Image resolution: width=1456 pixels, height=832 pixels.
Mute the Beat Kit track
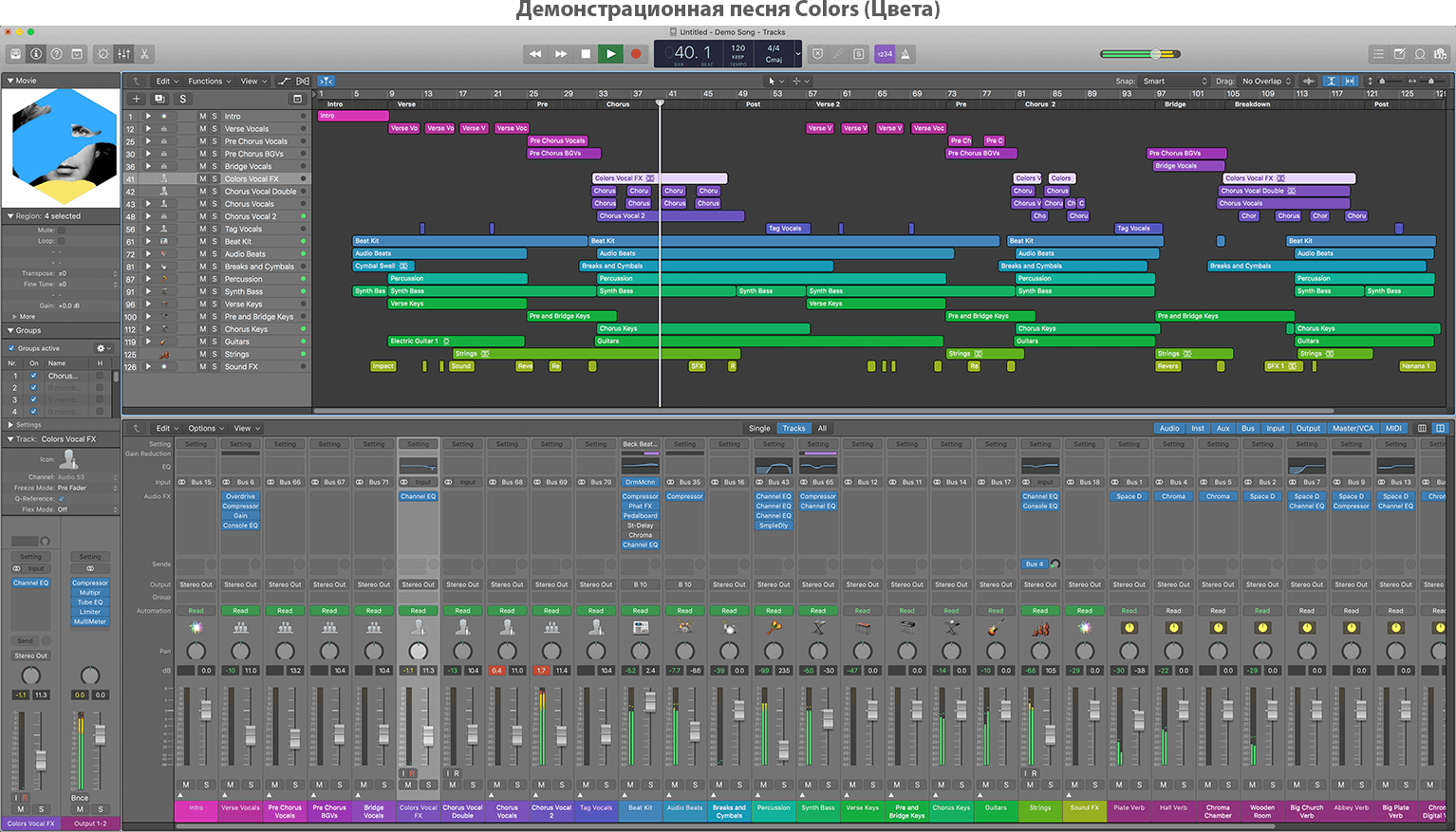coord(203,242)
